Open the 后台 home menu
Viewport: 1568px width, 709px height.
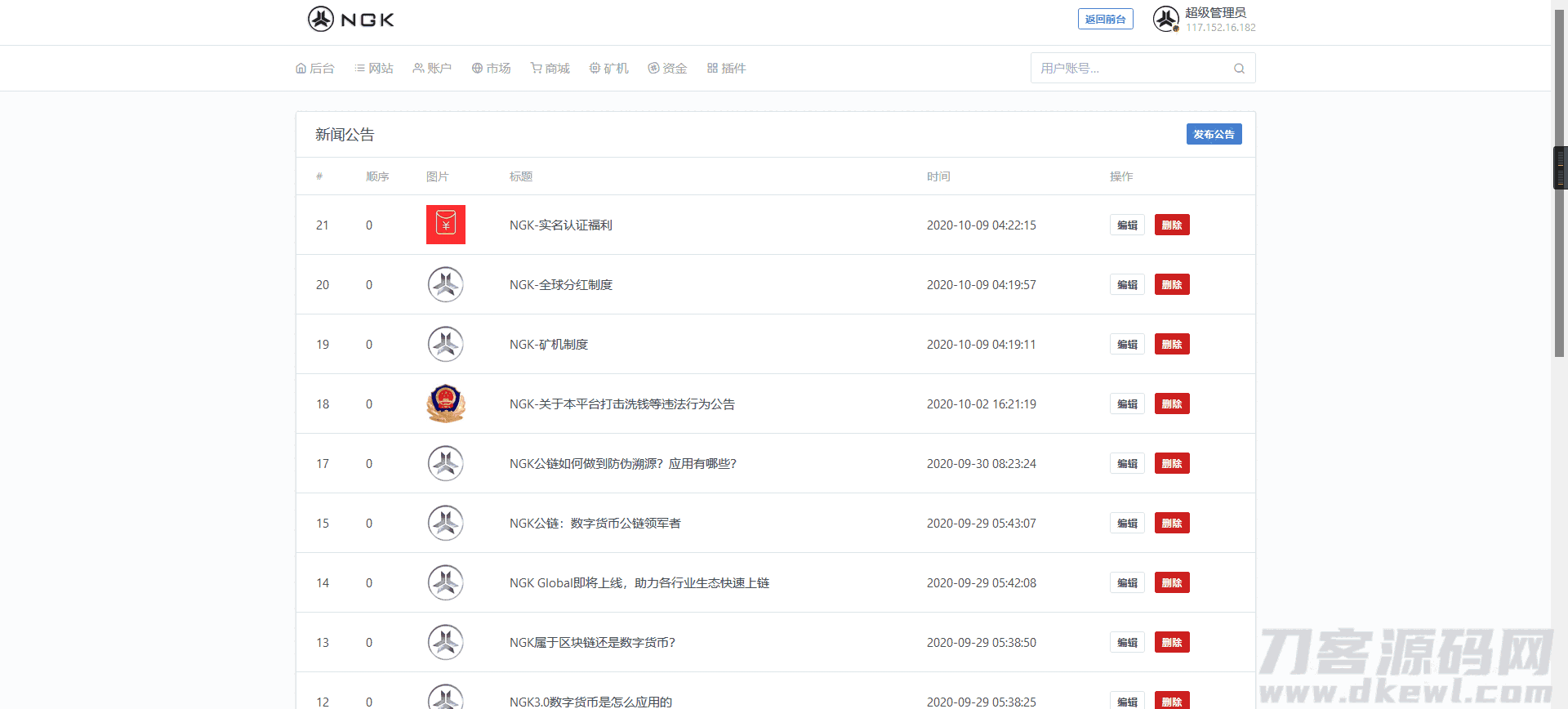pyautogui.click(x=315, y=69)
